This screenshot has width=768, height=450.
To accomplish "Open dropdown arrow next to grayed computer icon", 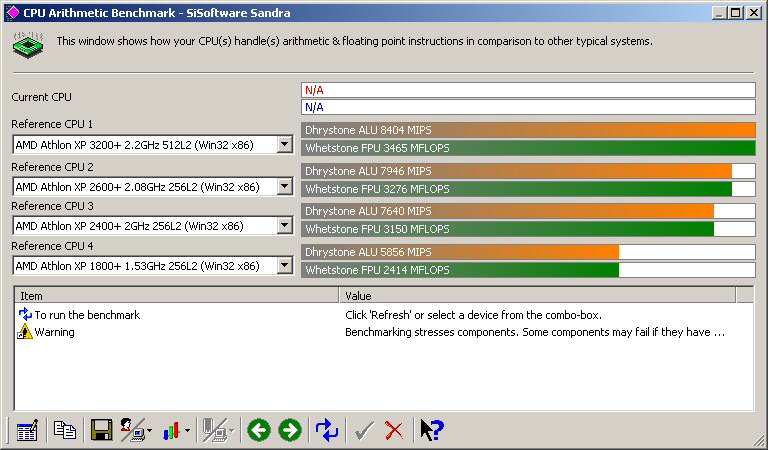I will [x=231, y=431].
